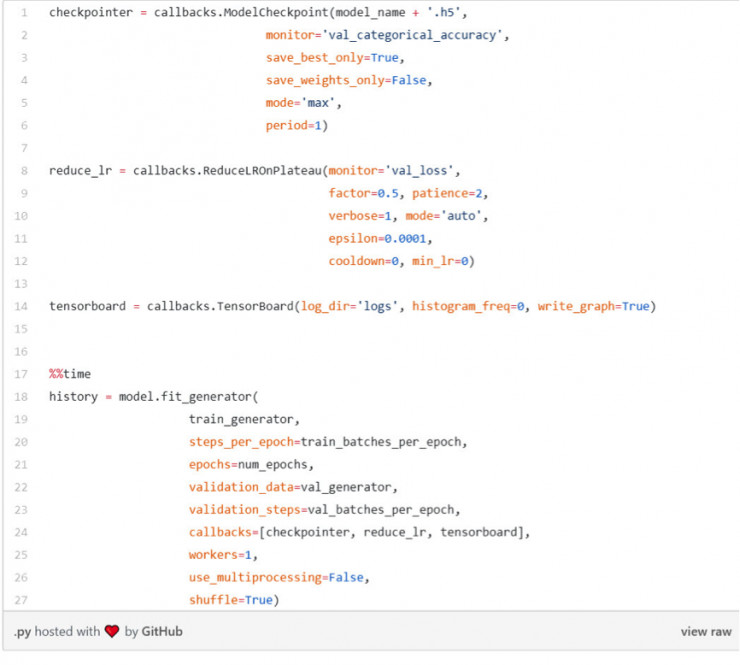Click the 'val_categorical_accuracy' string
The height and width of the screenshot is (665, 740).
pyautogui.click(x=412, y=35)
